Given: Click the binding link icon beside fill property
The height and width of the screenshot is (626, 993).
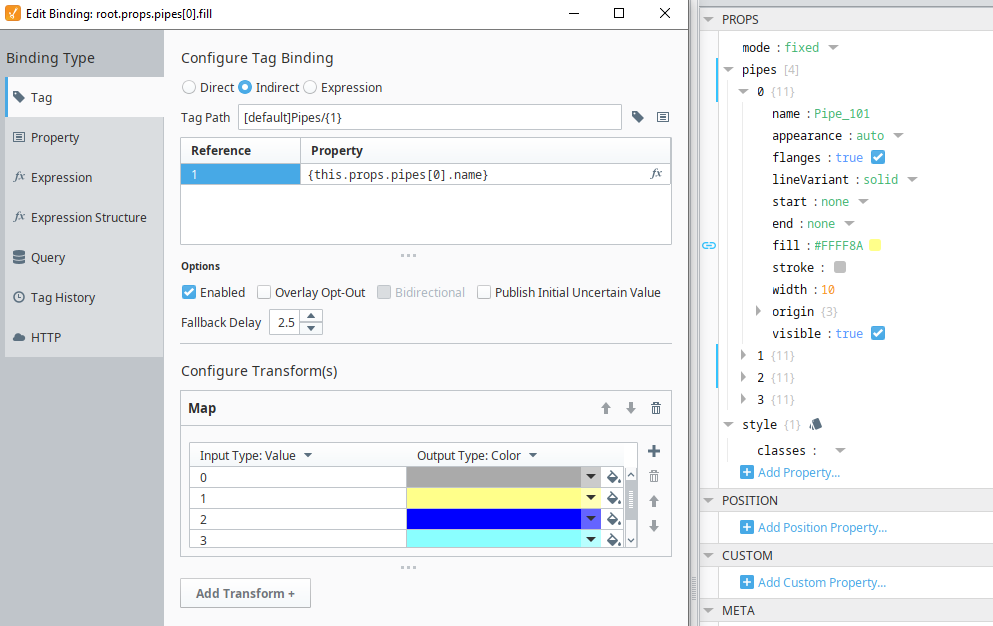Looking at the screenshot, I should coord(708,245).
